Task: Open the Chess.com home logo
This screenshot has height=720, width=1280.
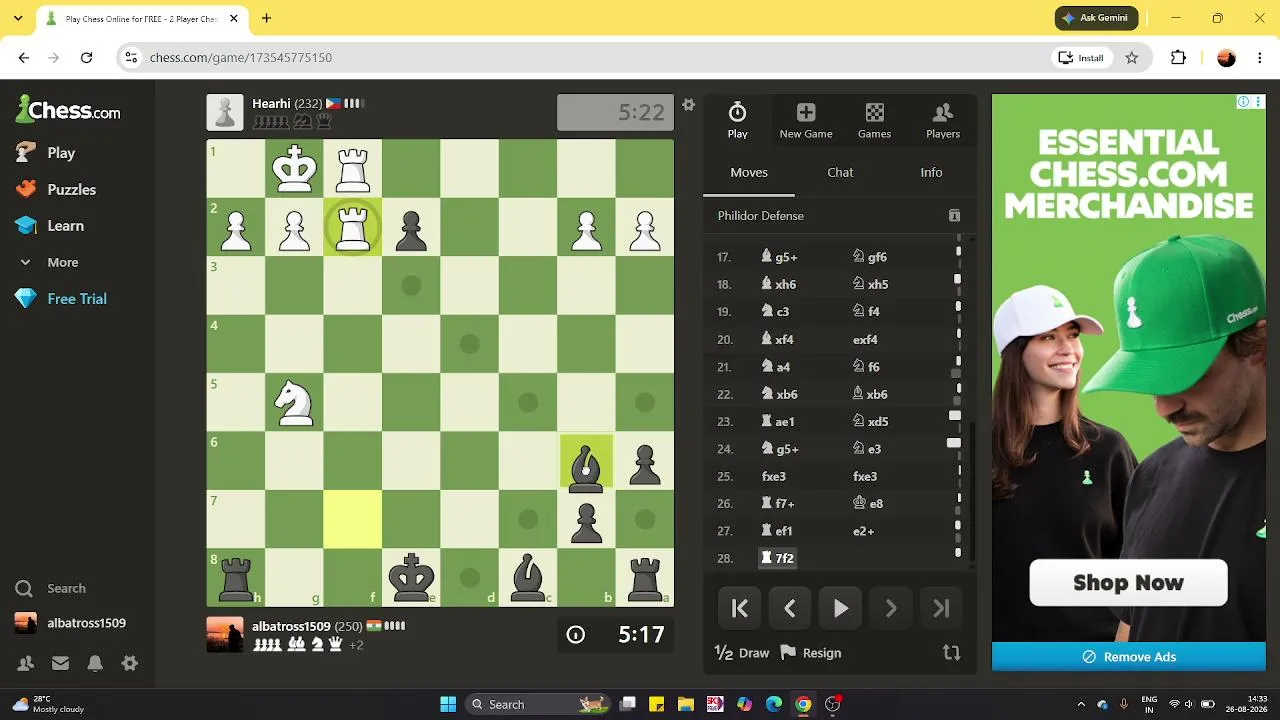Action: 68,110
